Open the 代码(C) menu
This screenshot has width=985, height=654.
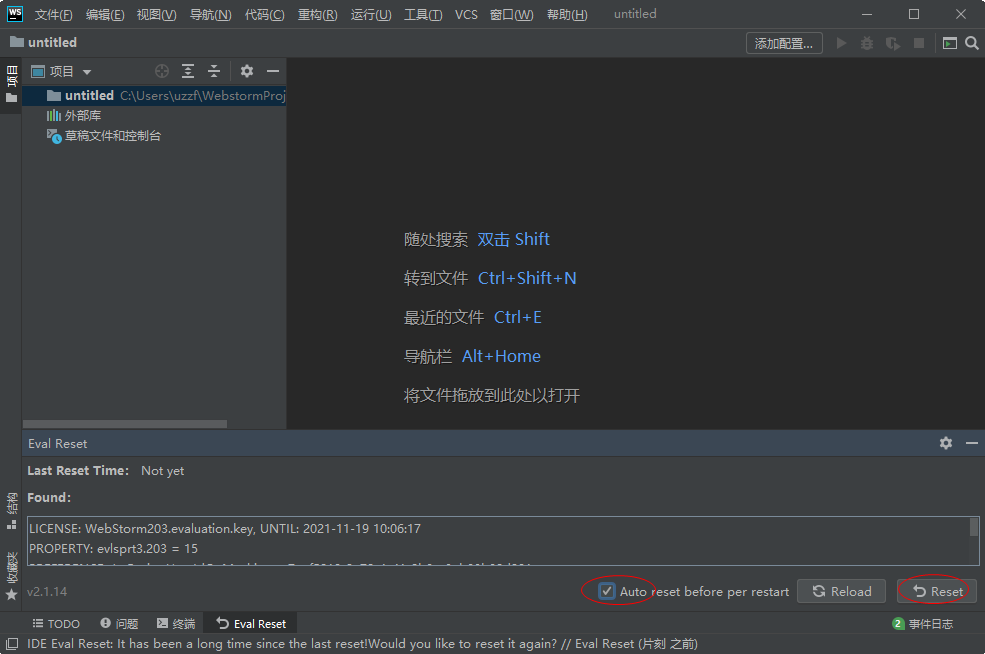point(264,14)
